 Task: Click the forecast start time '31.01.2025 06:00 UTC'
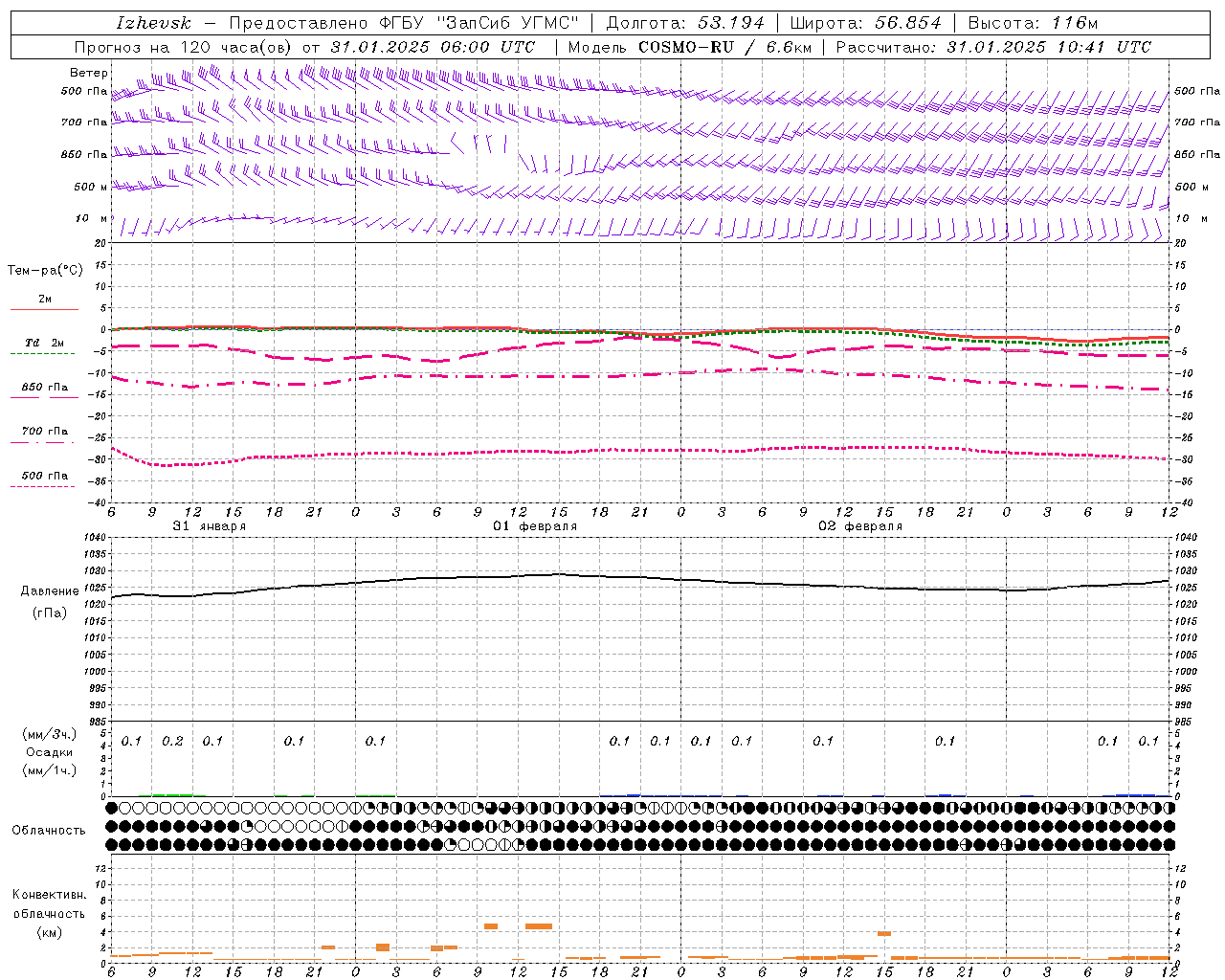432,47
